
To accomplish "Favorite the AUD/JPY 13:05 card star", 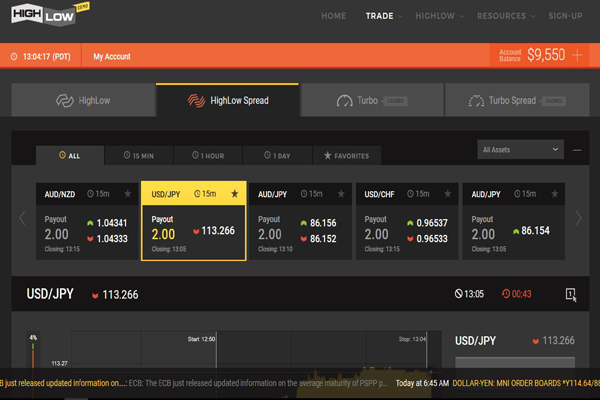I will point(554,194).
